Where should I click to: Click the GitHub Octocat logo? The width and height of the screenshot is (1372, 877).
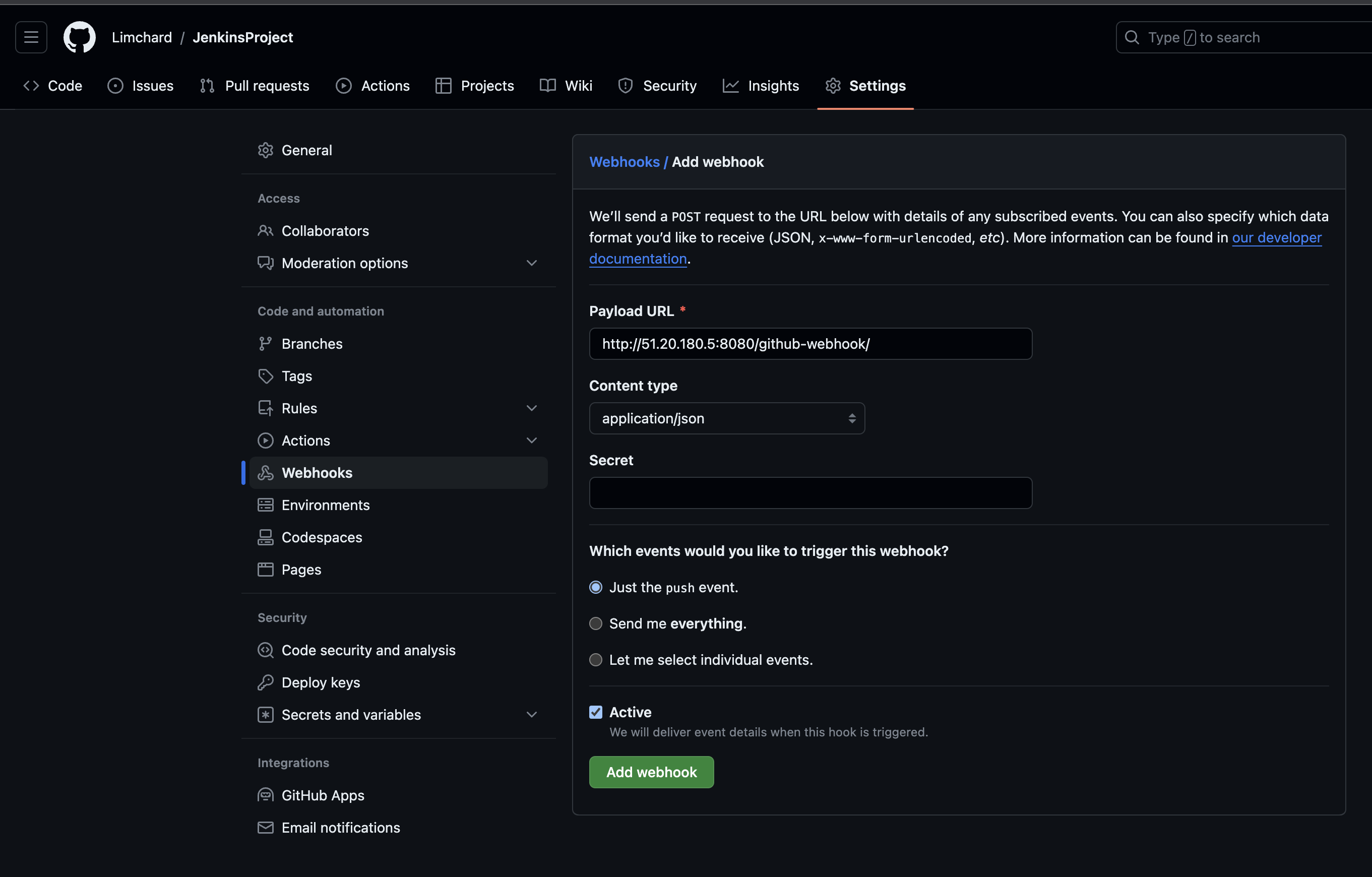click(79, 38)
